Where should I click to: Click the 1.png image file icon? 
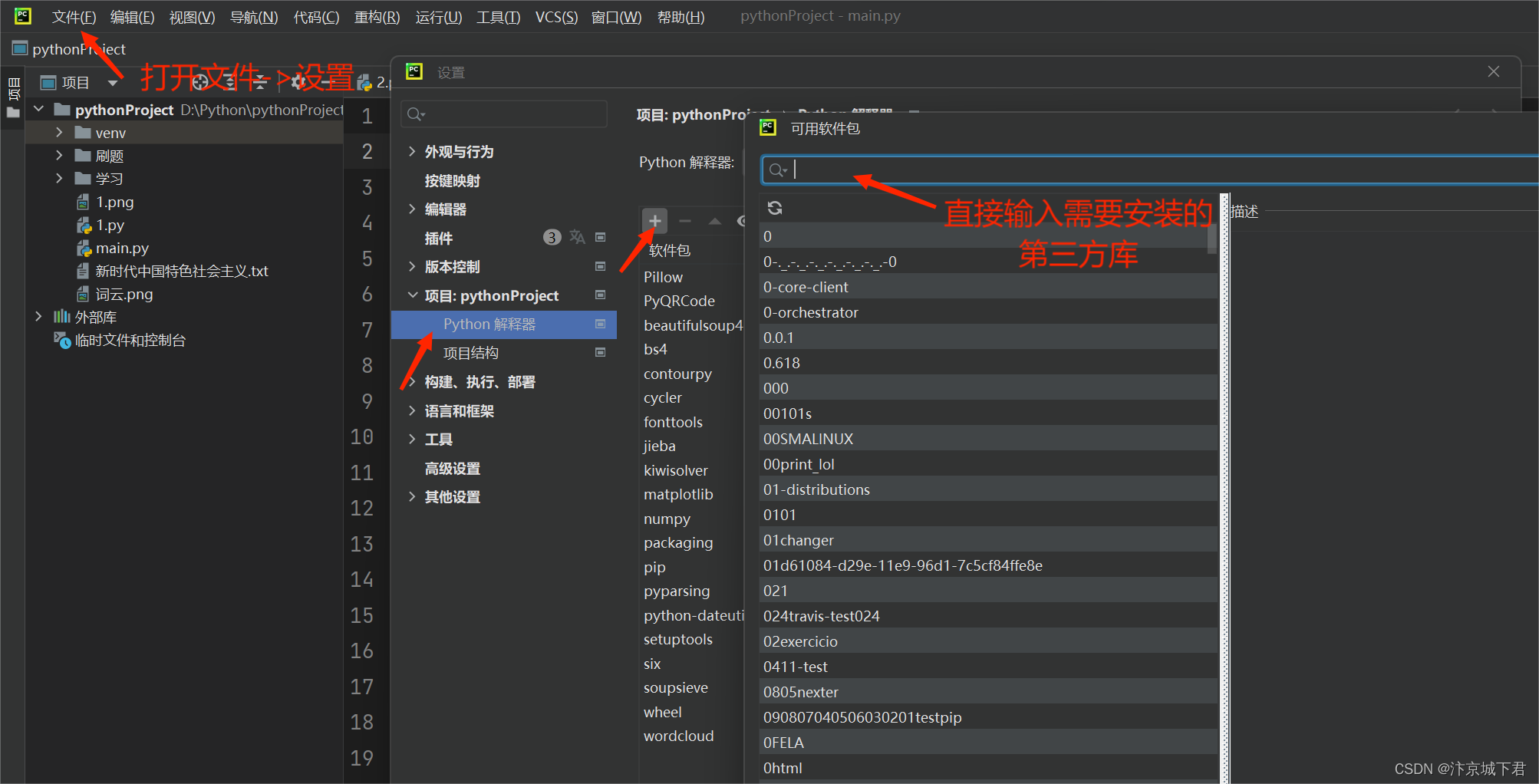pos(83,203)
